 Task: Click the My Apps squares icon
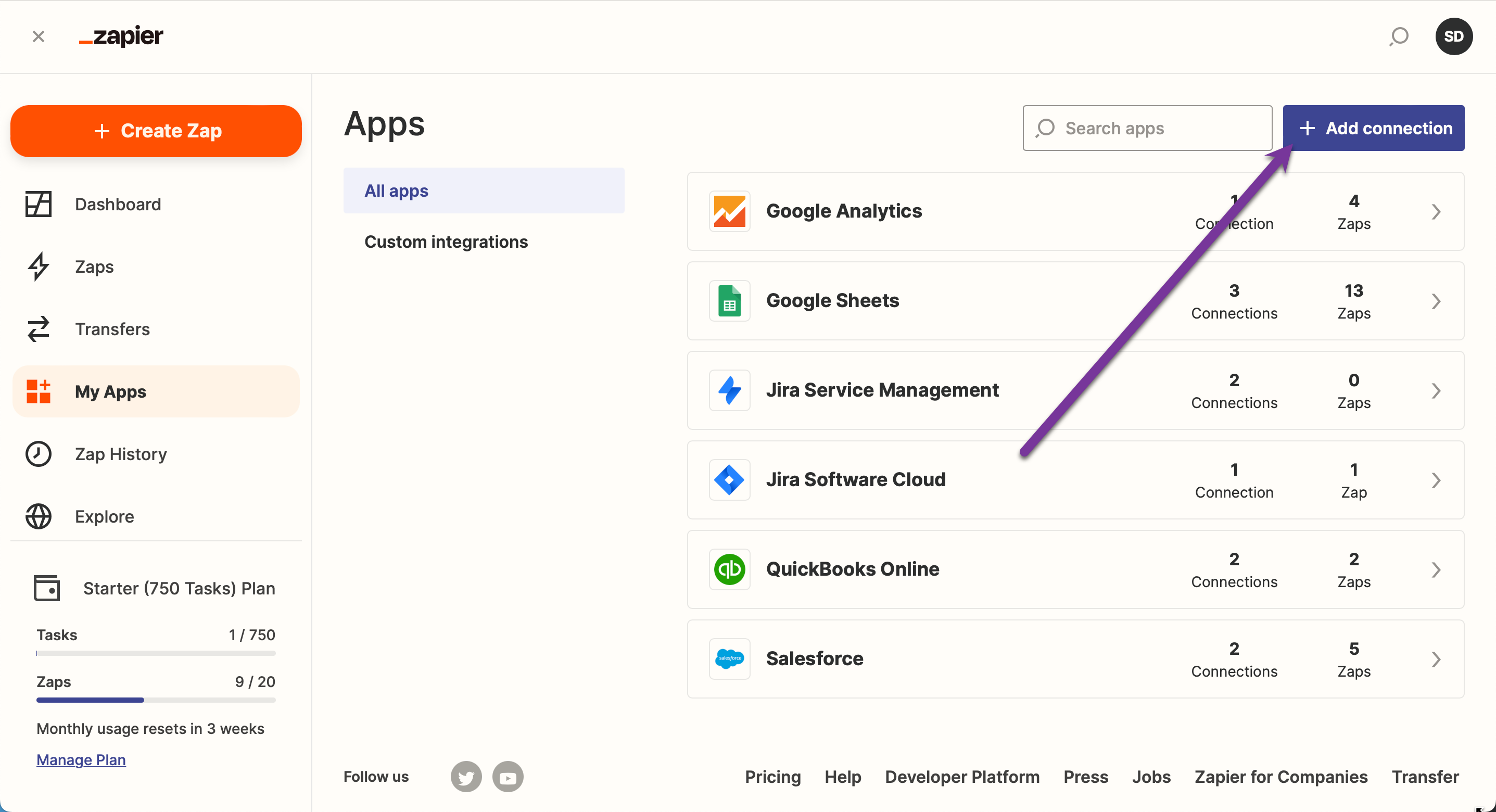point(39,391)
